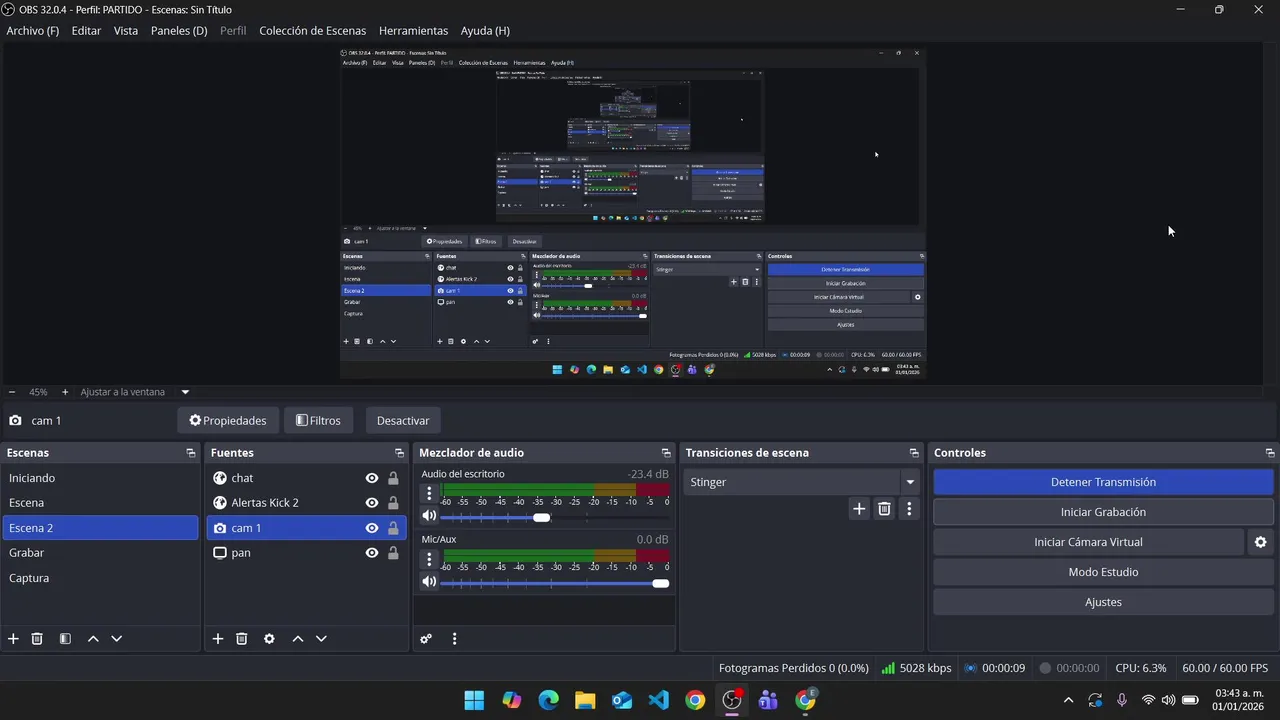Open audio mixer toolbar three-dot menu
This screenshot has width=1280, height=720.
(454, 639)
